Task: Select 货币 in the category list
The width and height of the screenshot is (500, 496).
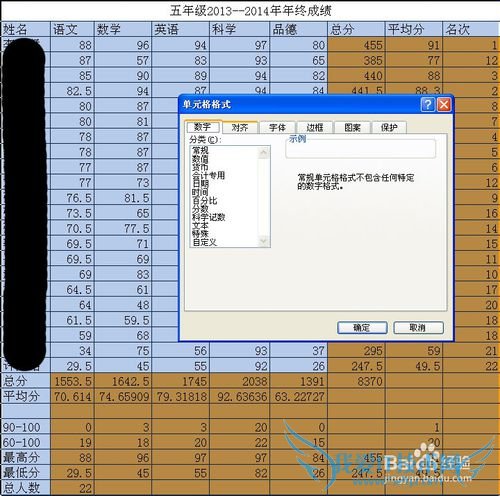Action: tap(200, 167)
